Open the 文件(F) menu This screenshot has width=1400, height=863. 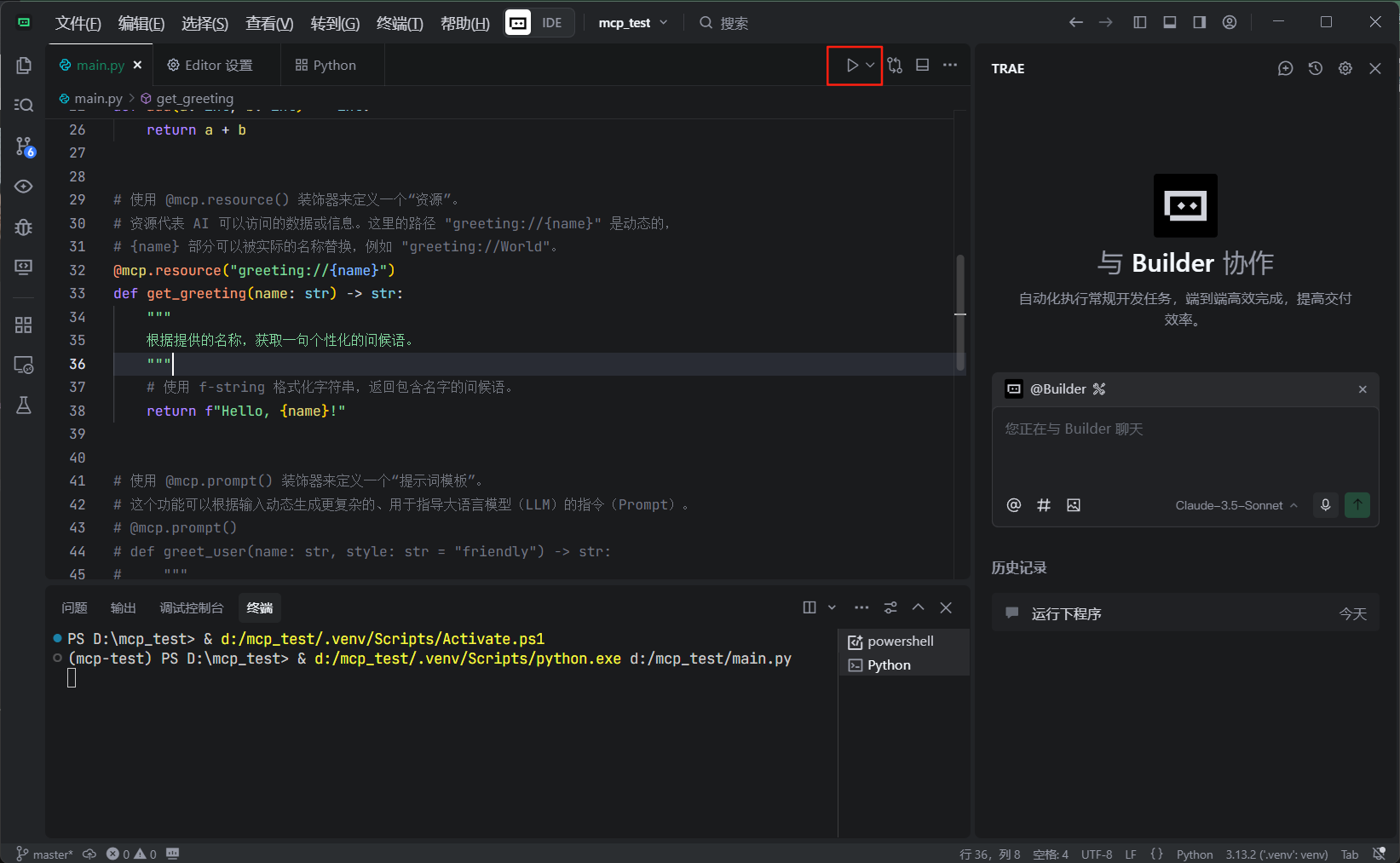point(78,23)
